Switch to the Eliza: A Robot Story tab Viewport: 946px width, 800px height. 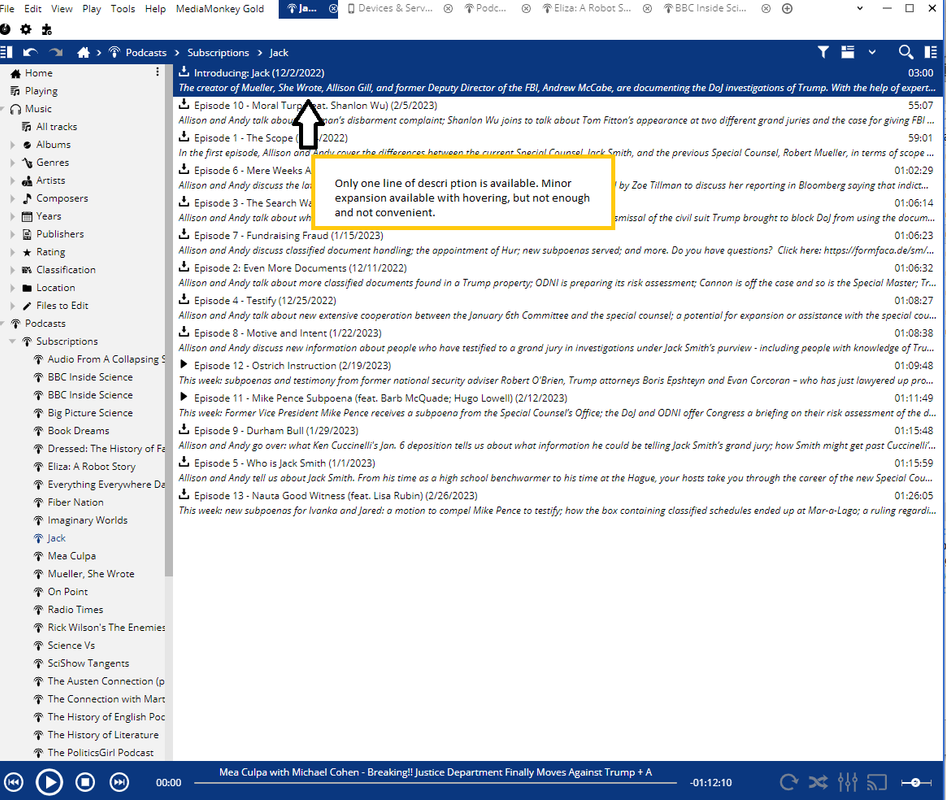click(x=587, y=8)
